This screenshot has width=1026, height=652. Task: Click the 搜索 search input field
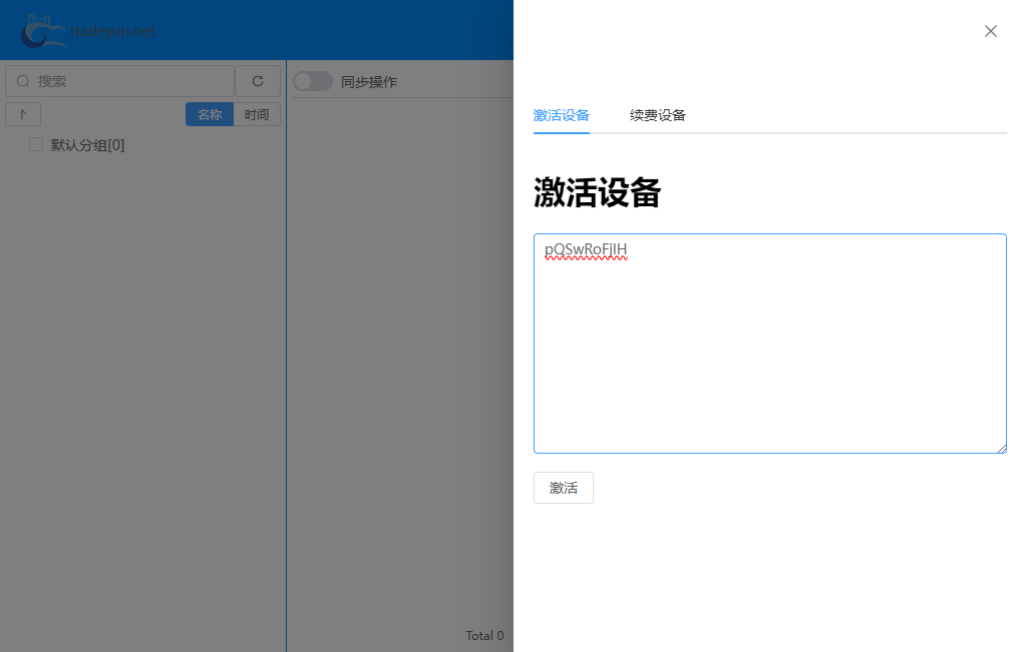(x=120, y=81)
